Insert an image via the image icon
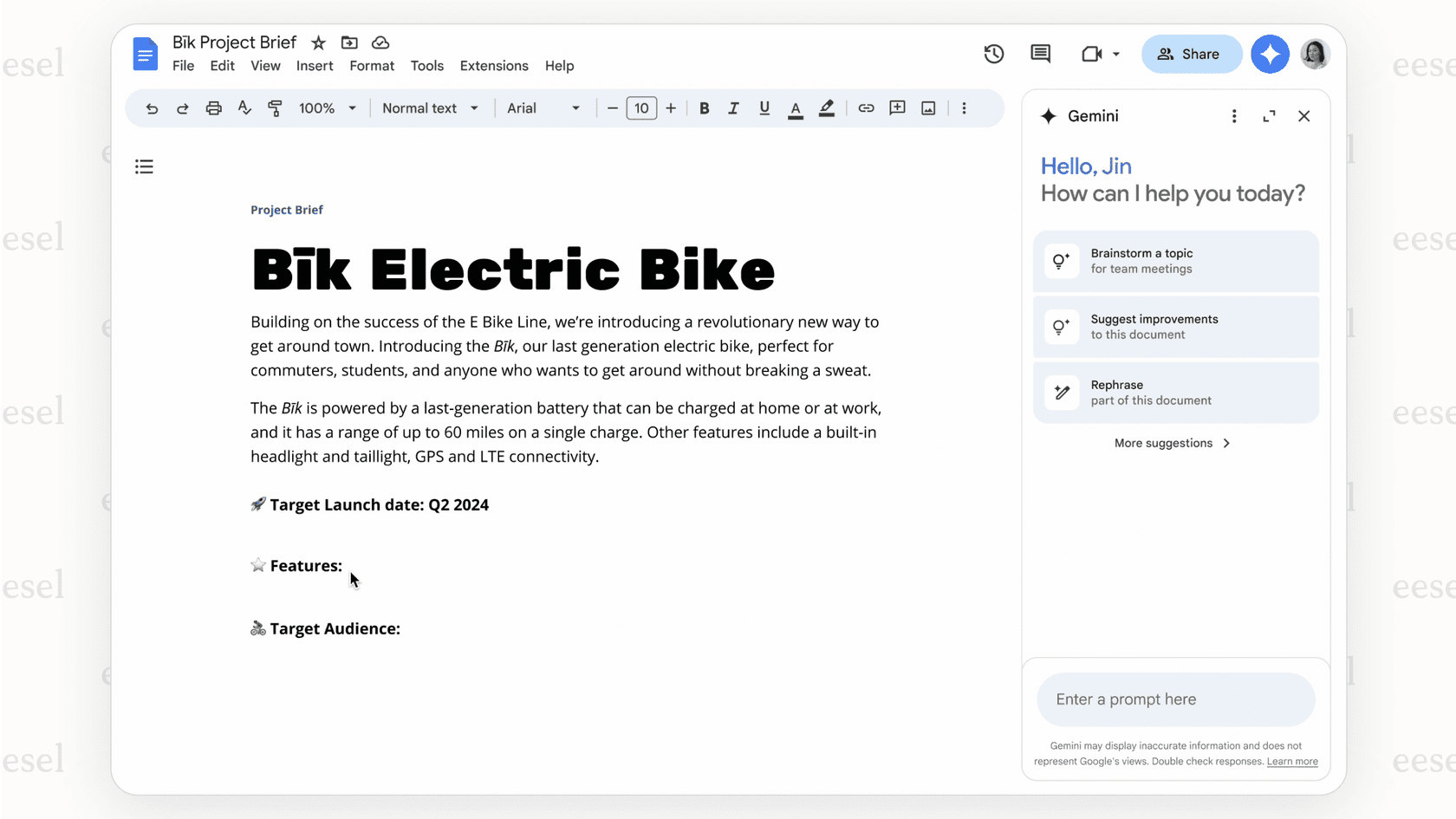Viewport: 1456px width, 819px height. 928,107
